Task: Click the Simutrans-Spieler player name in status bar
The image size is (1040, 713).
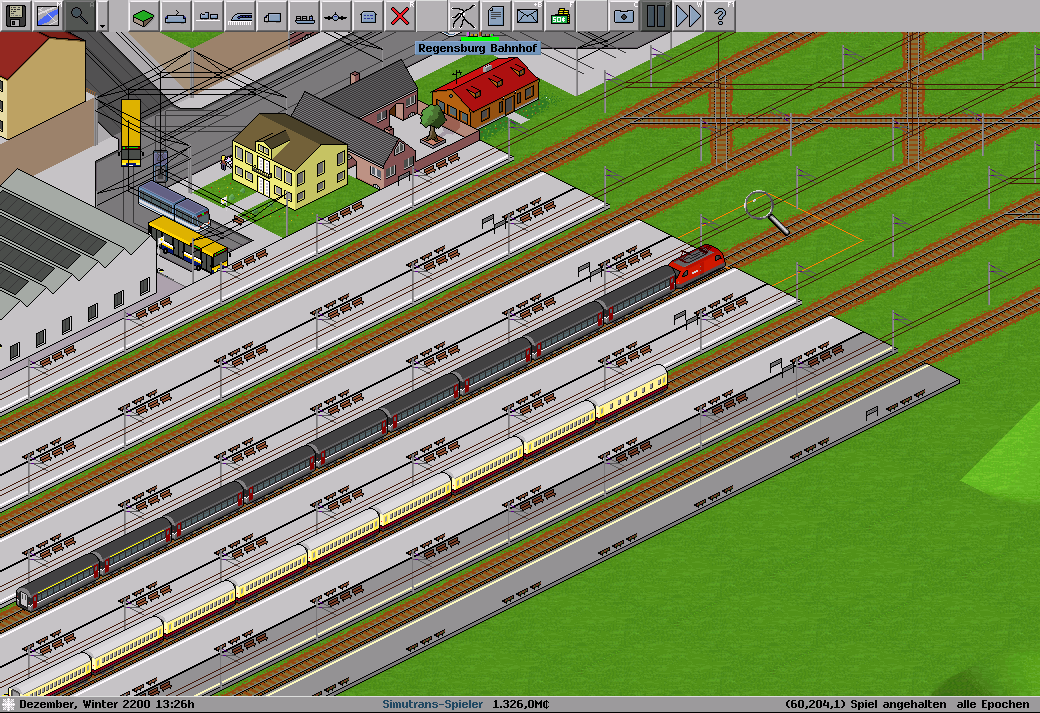Action: [434, 704]
